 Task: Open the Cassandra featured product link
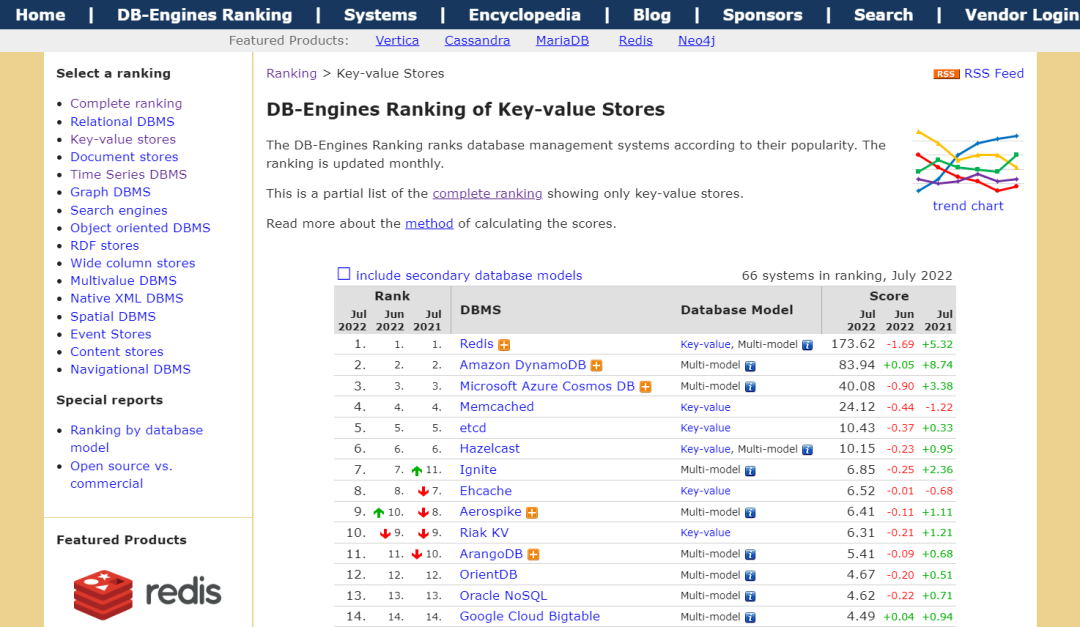[x=477, y=41]
